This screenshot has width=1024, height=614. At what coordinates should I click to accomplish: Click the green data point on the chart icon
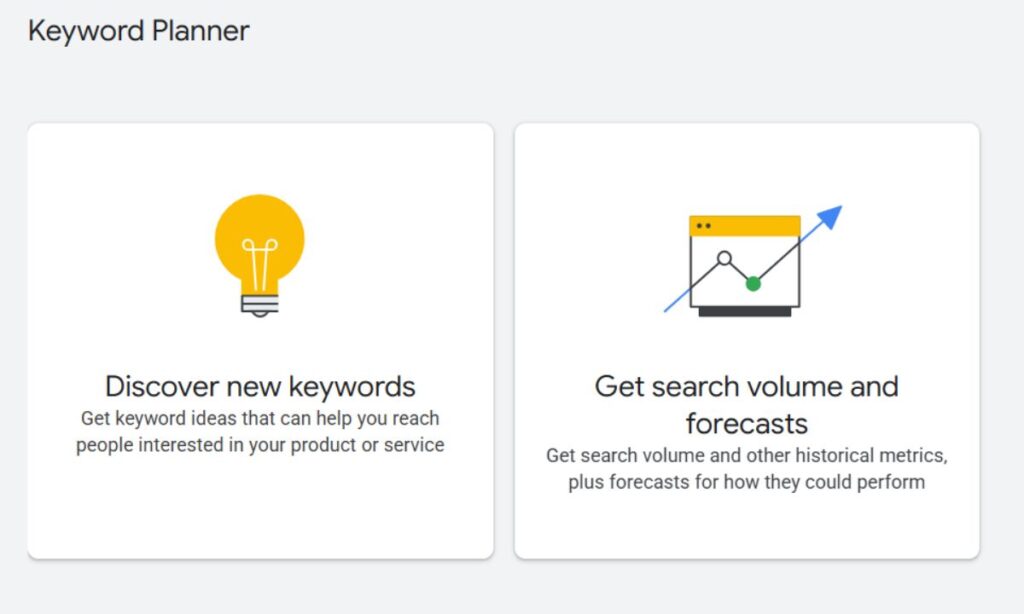pos(754,283)
